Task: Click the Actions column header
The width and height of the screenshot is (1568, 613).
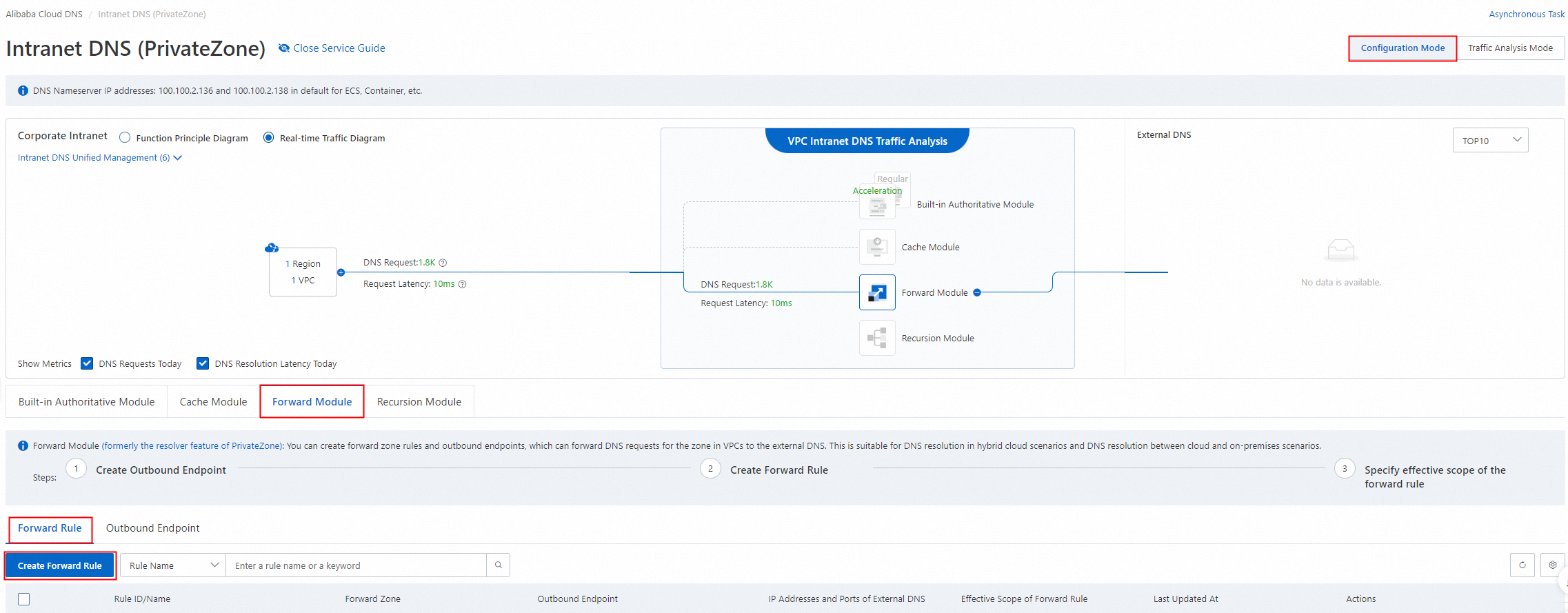Action: tap(1360, 599)
